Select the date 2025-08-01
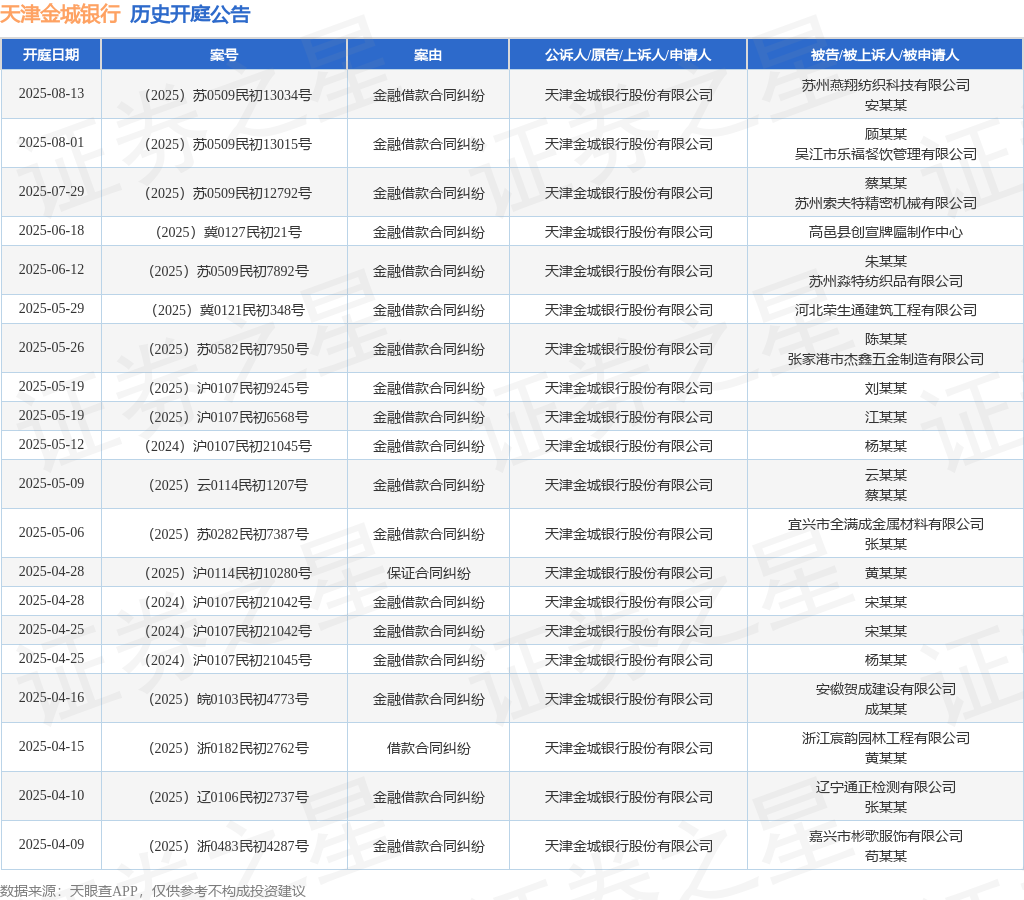This screenshot has width=1024, height=900. coord(52,142)
